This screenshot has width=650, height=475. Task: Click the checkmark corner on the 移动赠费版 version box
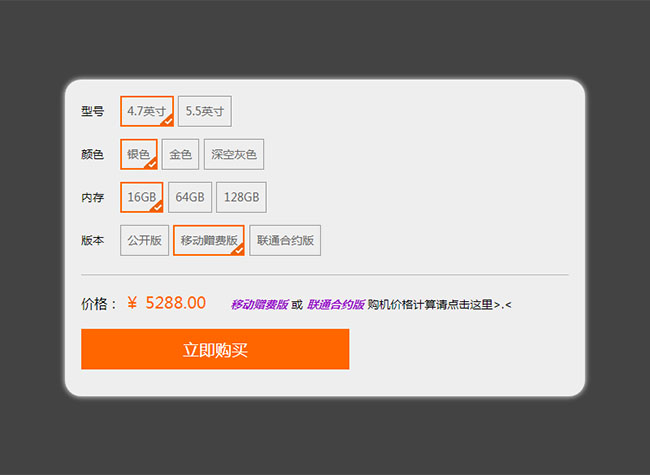click(238, 250)
